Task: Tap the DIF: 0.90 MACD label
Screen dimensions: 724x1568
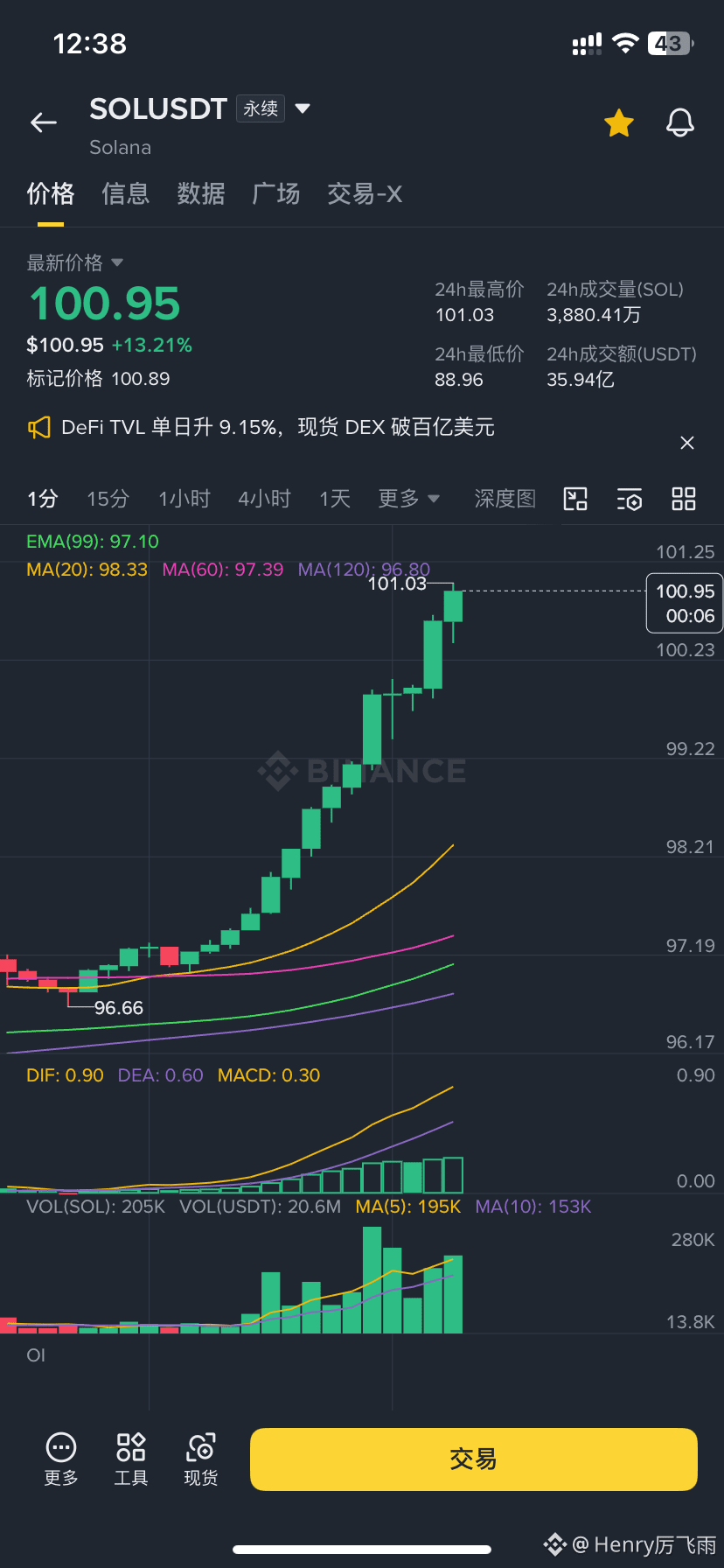Action: point(65,1075)
